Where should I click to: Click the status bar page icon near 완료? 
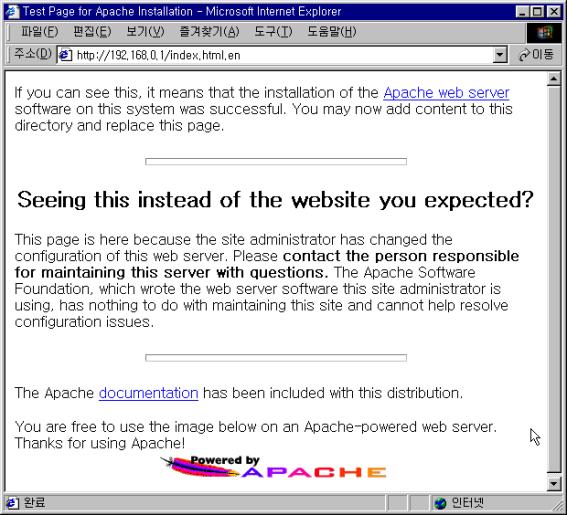12,502
